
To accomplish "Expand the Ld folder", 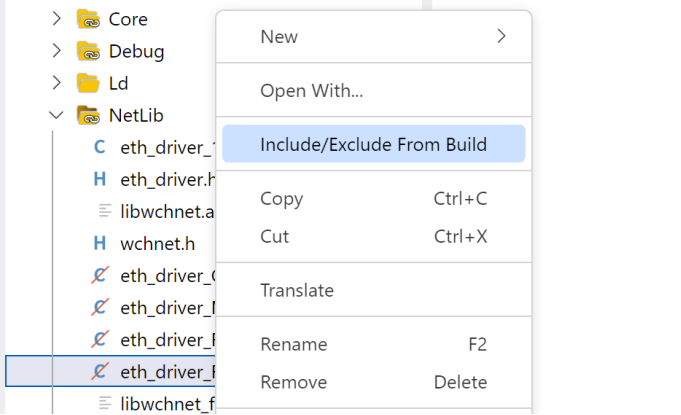I will [x=56, y=83].
